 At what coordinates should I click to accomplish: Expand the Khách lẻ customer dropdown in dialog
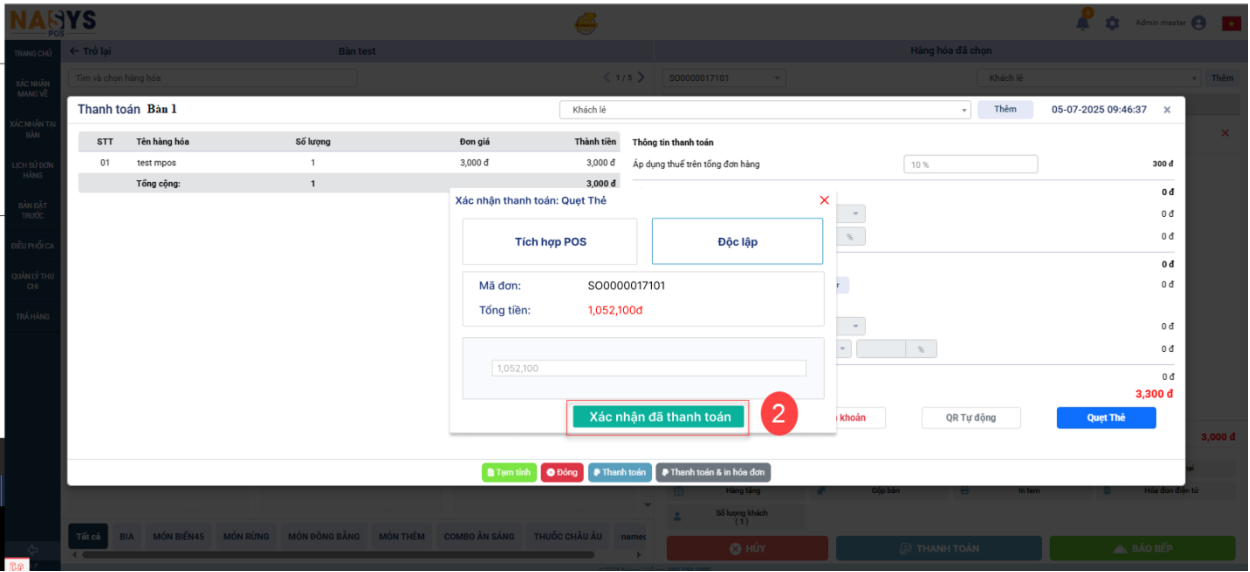964,110
